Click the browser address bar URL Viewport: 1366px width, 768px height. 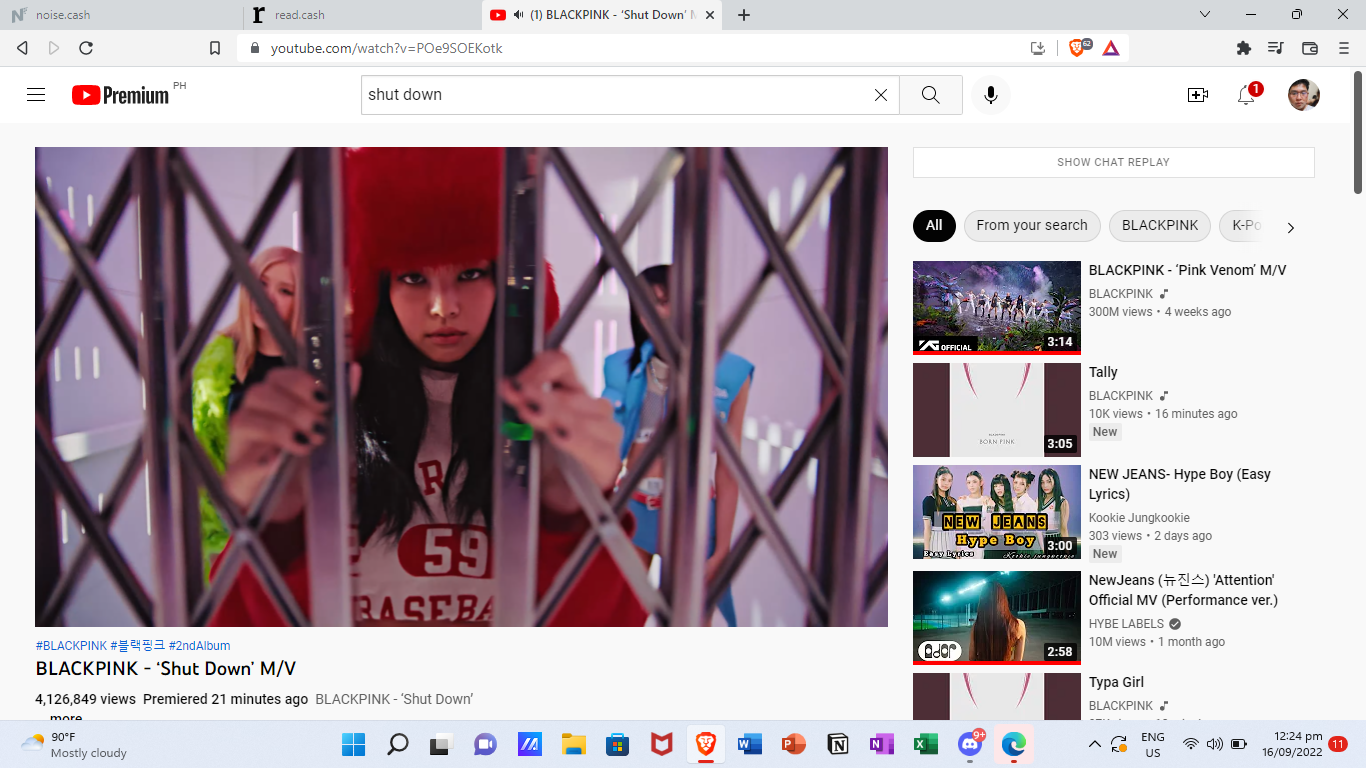pos(386,48)
